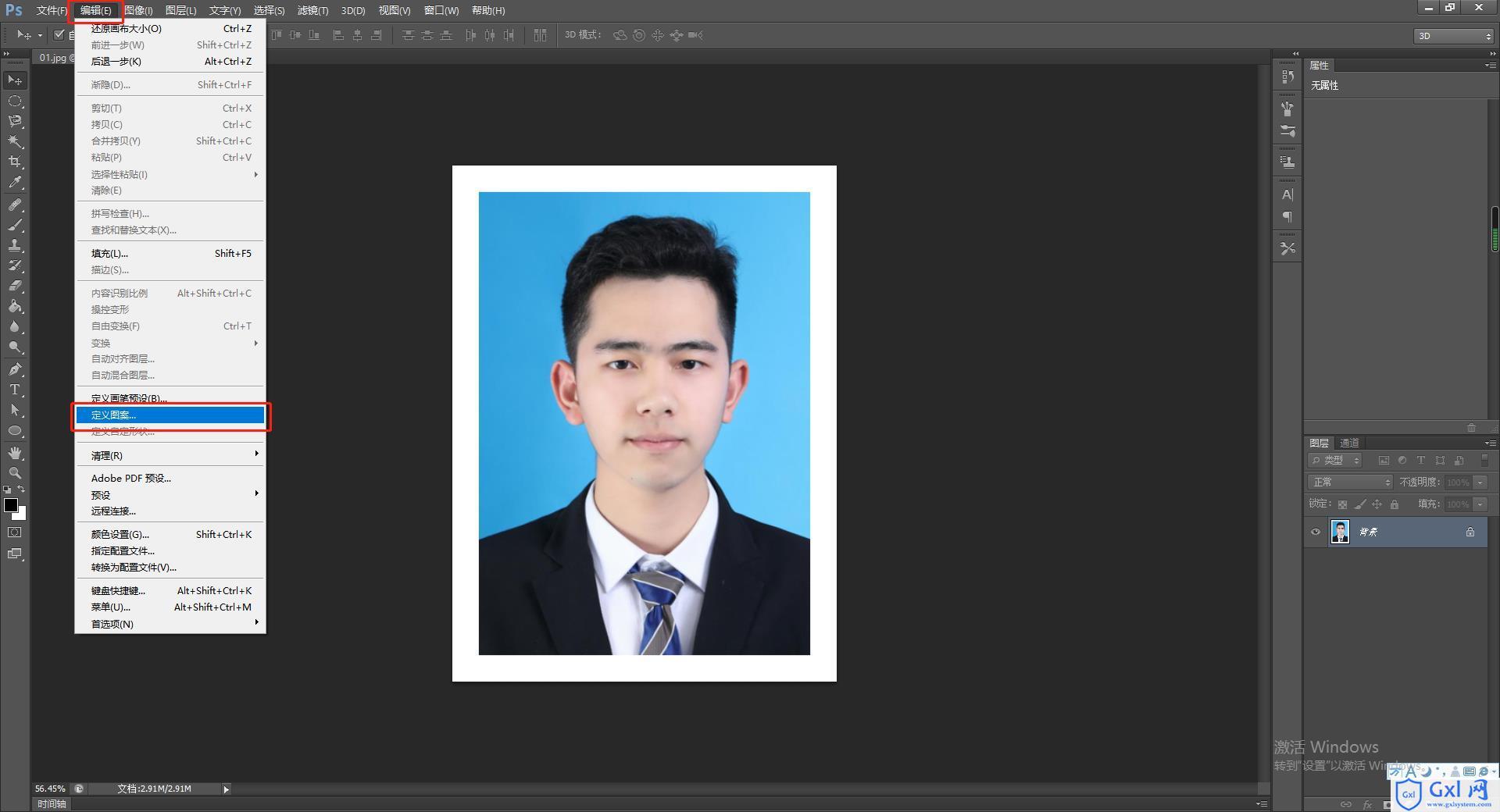The image size is (1500, 812).
Task: Toggle lock image pixels
Action: point(1360,505)
